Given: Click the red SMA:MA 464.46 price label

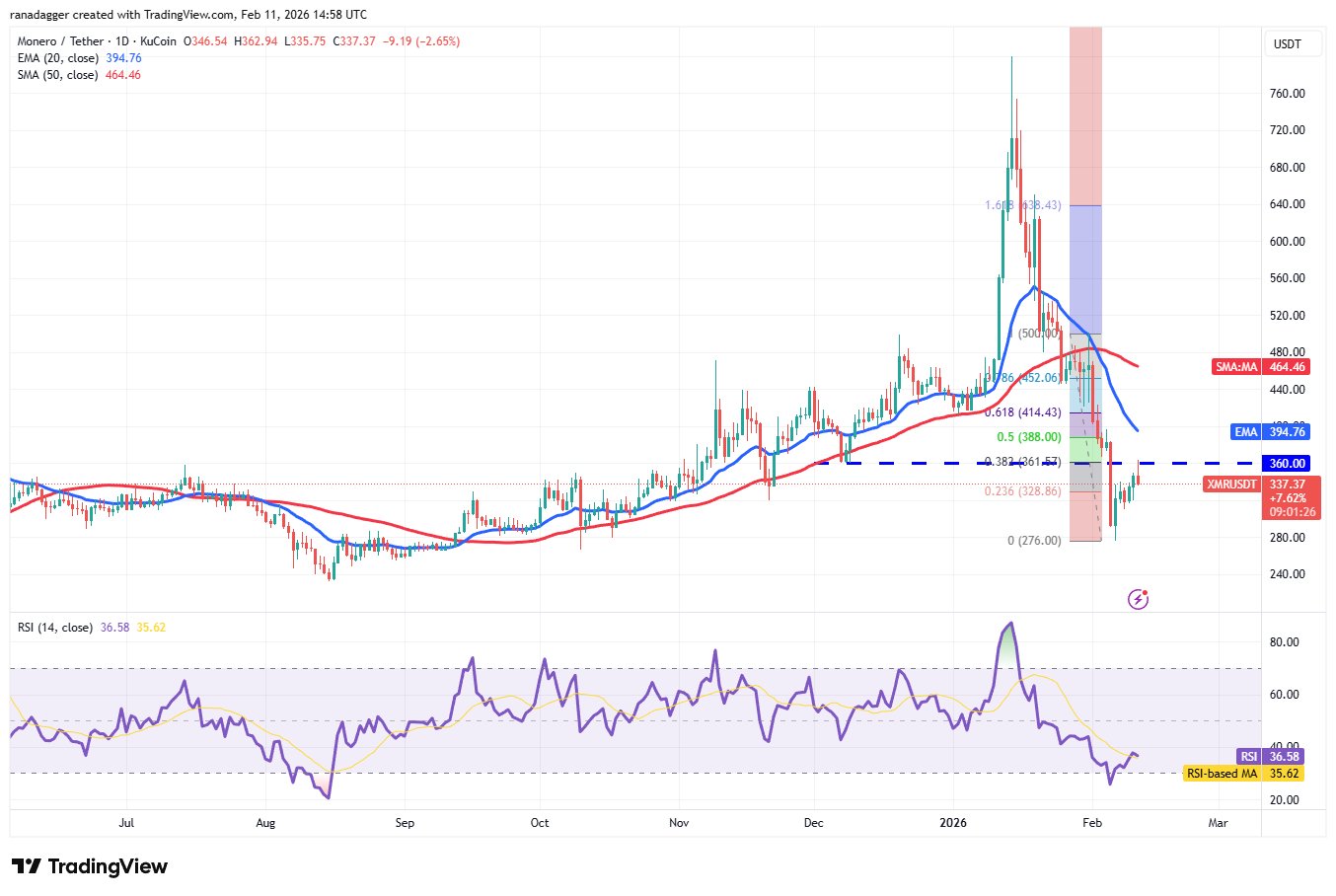Looking at the screenshot, I should pos(1261,367).
